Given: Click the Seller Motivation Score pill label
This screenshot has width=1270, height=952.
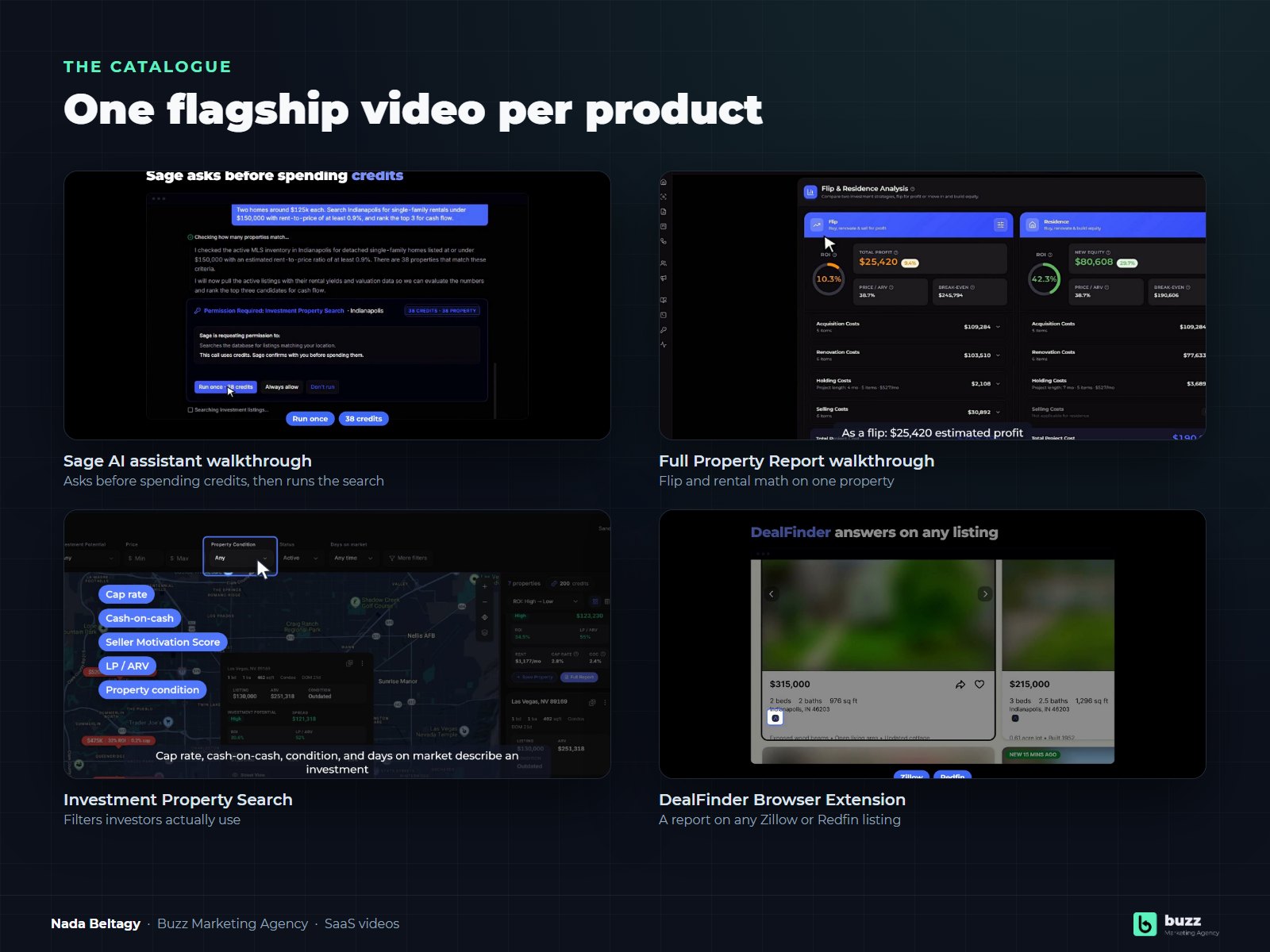Looking at the screenshot, I should pyautogui.click(x=163, y=642).
